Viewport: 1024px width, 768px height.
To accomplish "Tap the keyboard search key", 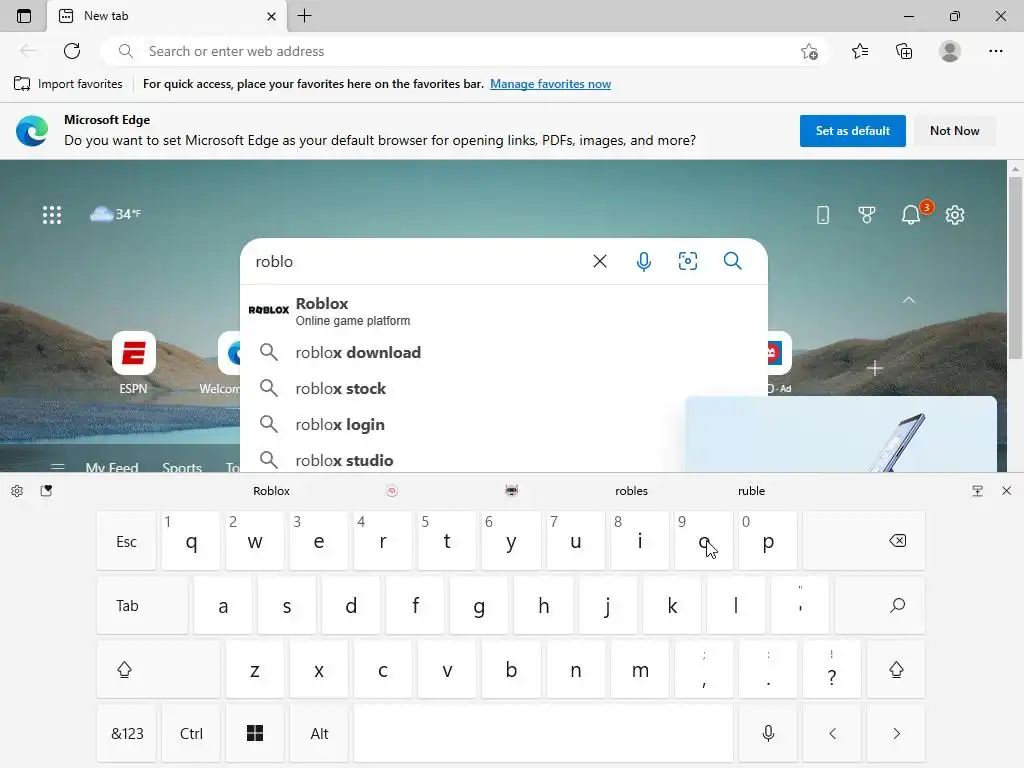I will click(x=880, y=605).
